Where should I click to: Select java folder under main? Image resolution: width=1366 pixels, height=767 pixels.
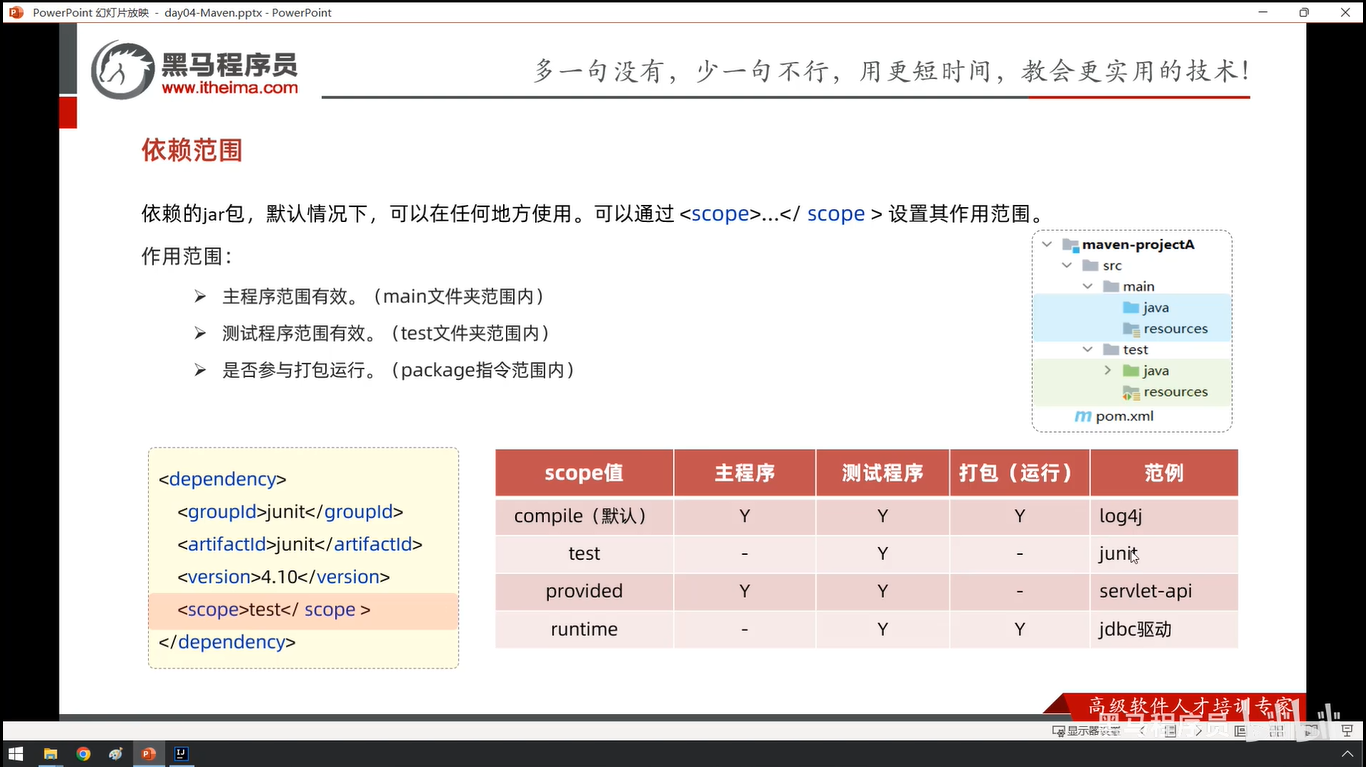1146,307
